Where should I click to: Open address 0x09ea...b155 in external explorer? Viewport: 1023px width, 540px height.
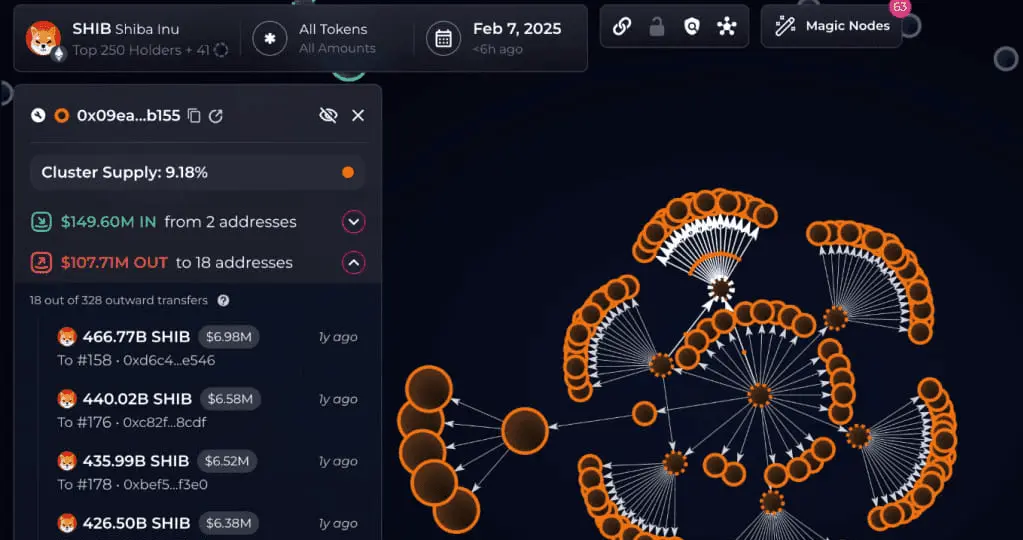(x=216, y=116)
